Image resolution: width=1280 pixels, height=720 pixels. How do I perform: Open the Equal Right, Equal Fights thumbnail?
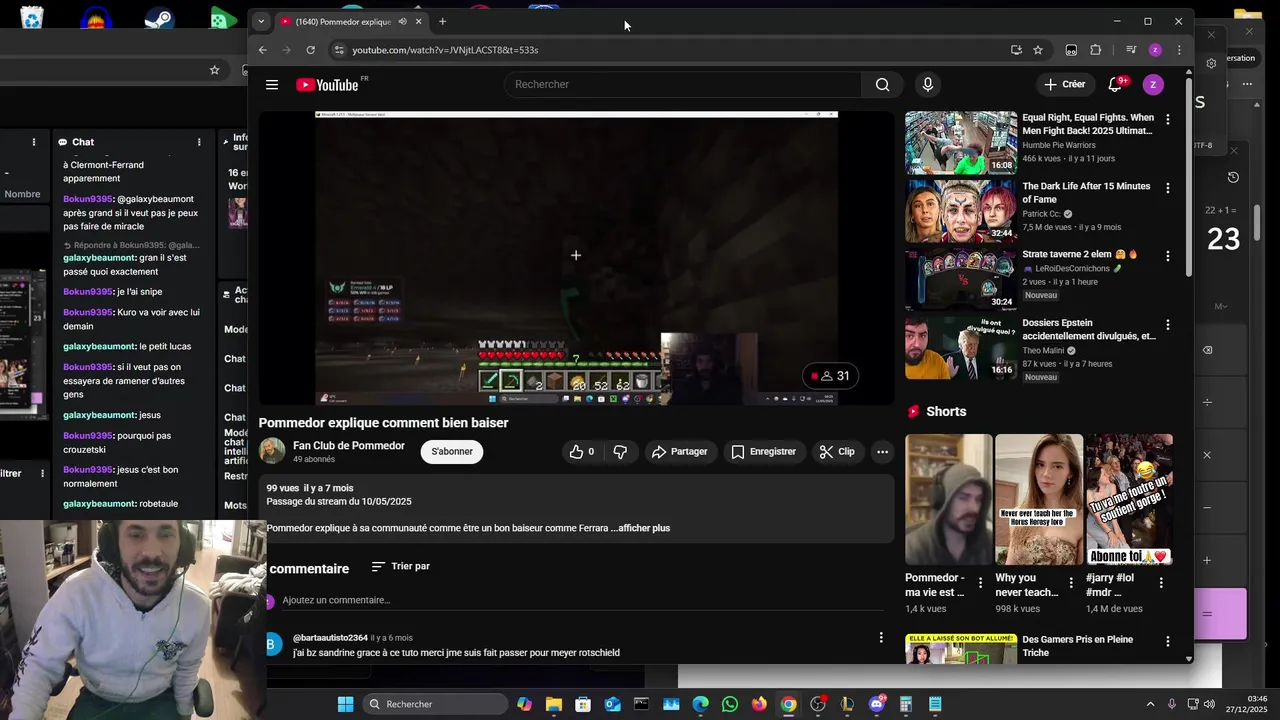pos(961,142)
